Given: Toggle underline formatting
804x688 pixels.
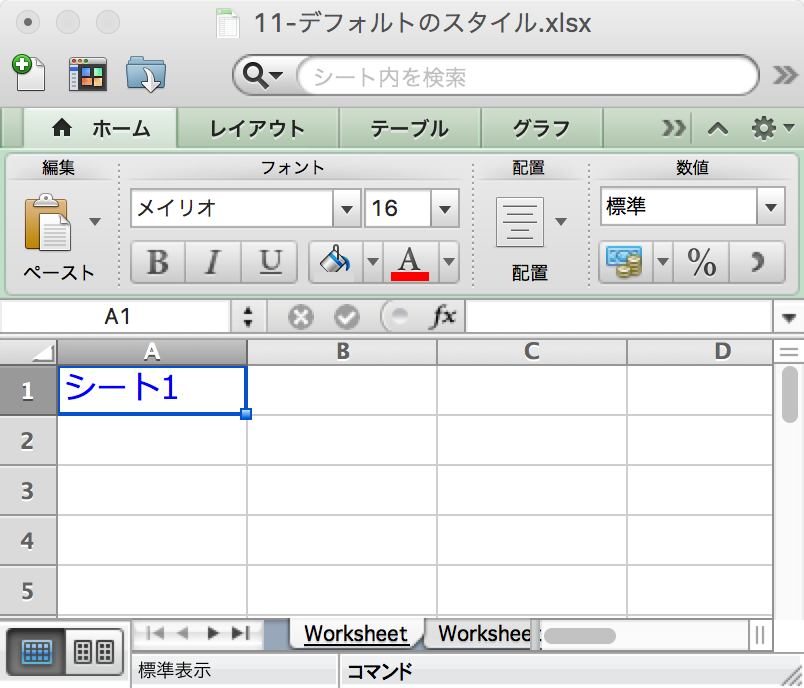Looking at the screenshot, I should (266, 262).
